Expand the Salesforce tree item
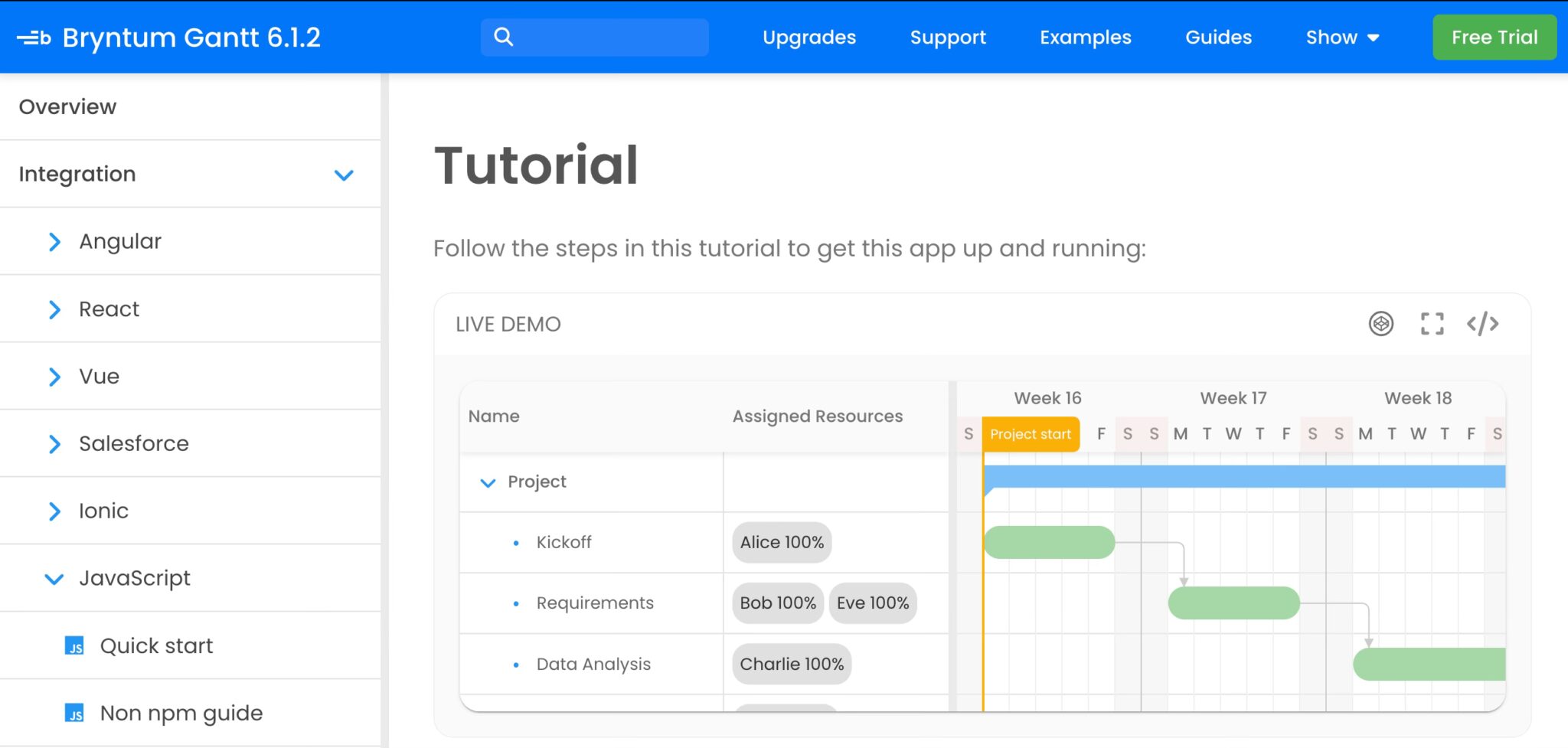 (x=54, y=444)
